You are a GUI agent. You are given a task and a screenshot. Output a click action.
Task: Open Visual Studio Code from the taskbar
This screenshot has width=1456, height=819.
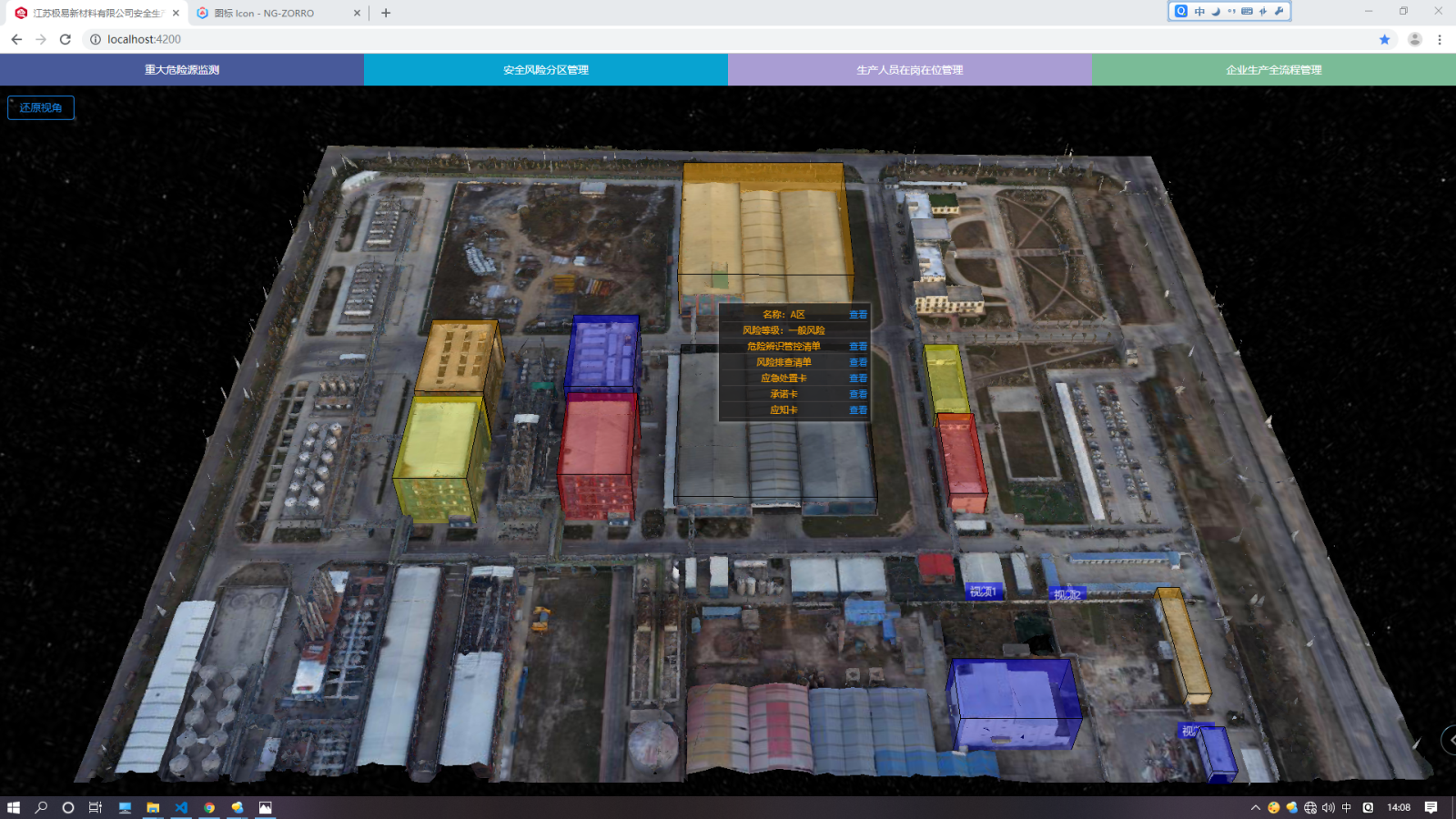[181, 807]
